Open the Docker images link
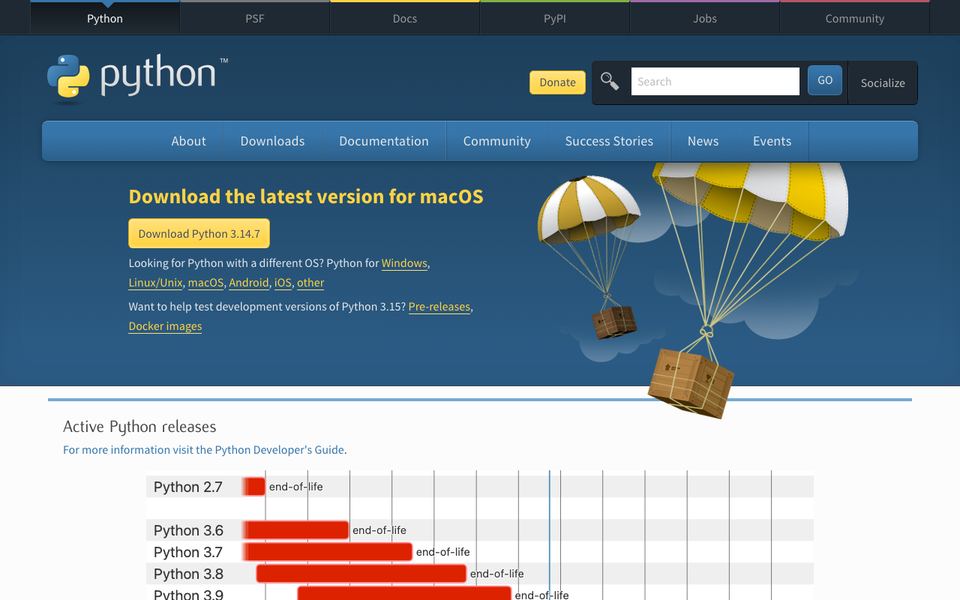 coord(165,326)
